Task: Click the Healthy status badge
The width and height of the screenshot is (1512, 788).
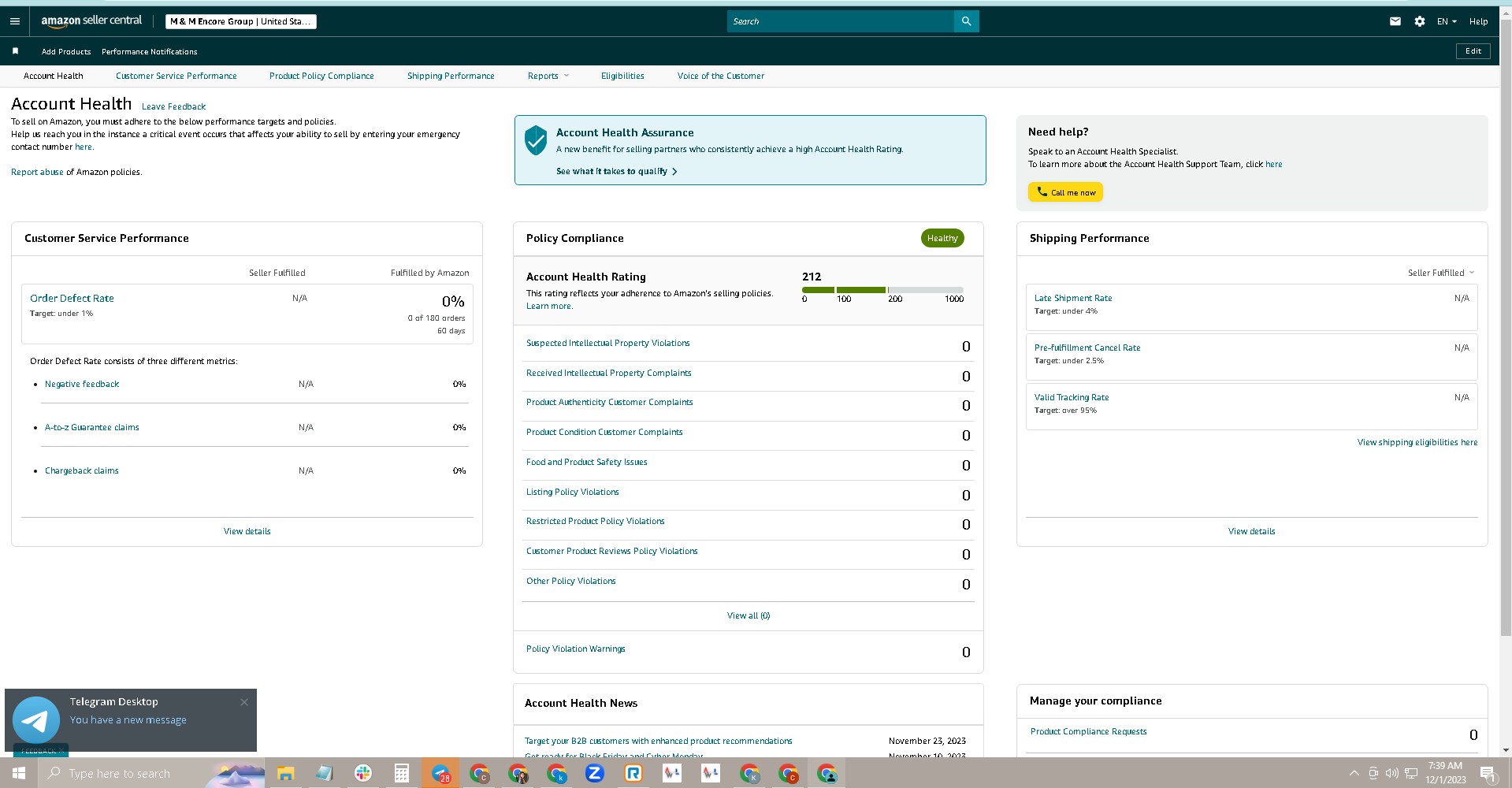Action: point(942,238)
